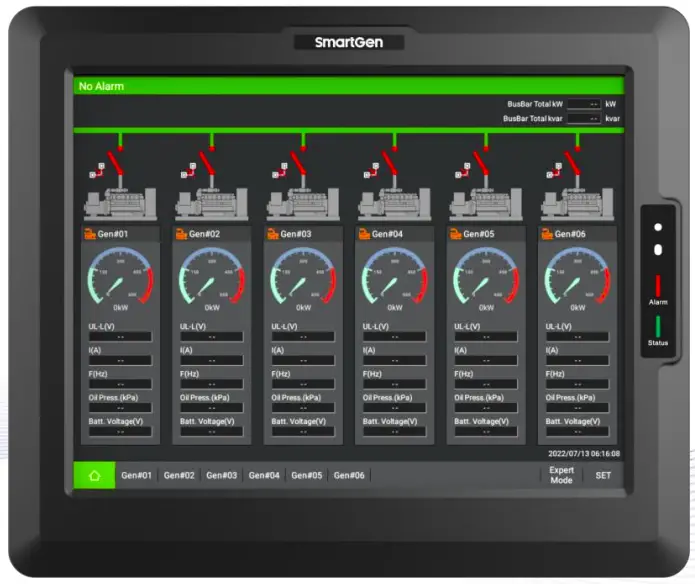This screenshot has height=584, width=695.
Task: Select Gen#06 UL-L(V) value field
Action: [577, 337]
